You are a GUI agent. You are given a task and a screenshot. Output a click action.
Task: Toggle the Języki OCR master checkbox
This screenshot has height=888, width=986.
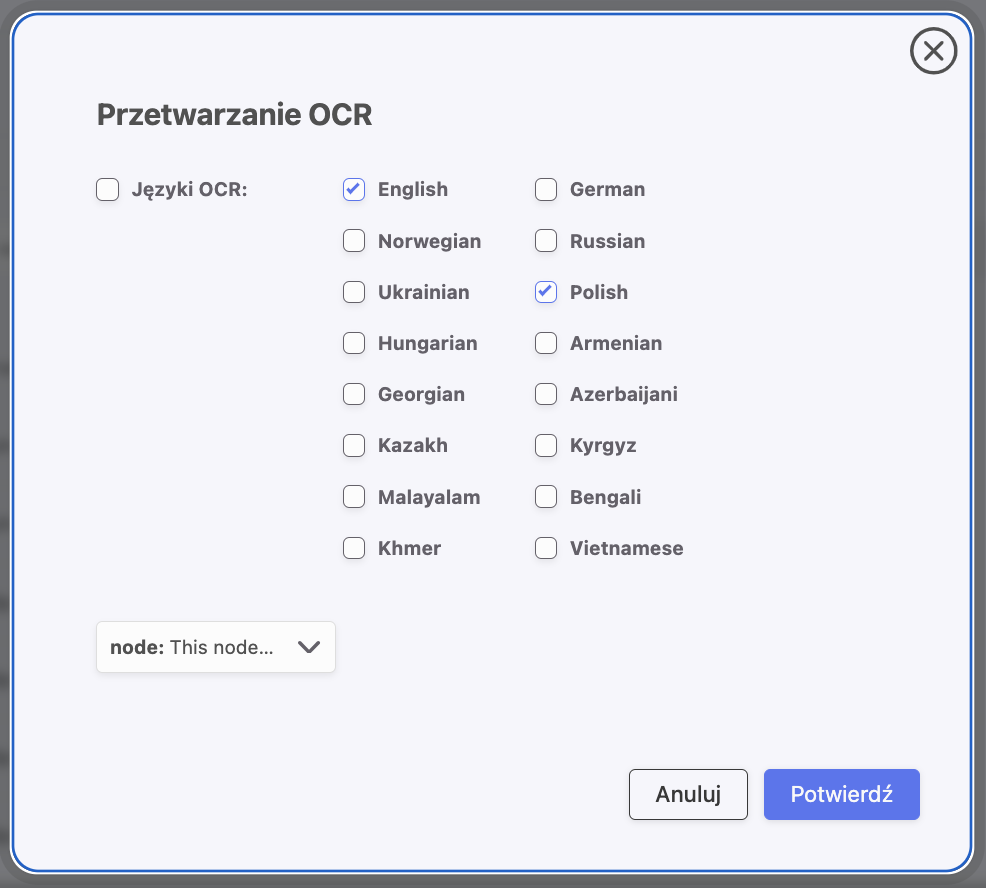coord(107,190)
